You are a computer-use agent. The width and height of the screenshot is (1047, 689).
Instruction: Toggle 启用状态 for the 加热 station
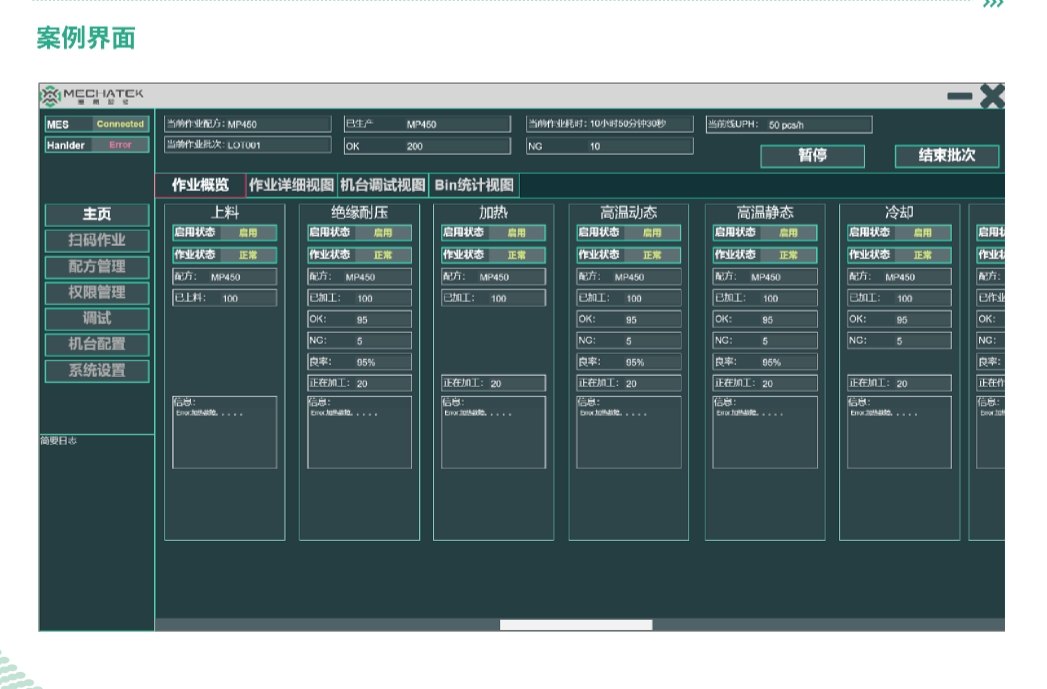coord(494,232)
